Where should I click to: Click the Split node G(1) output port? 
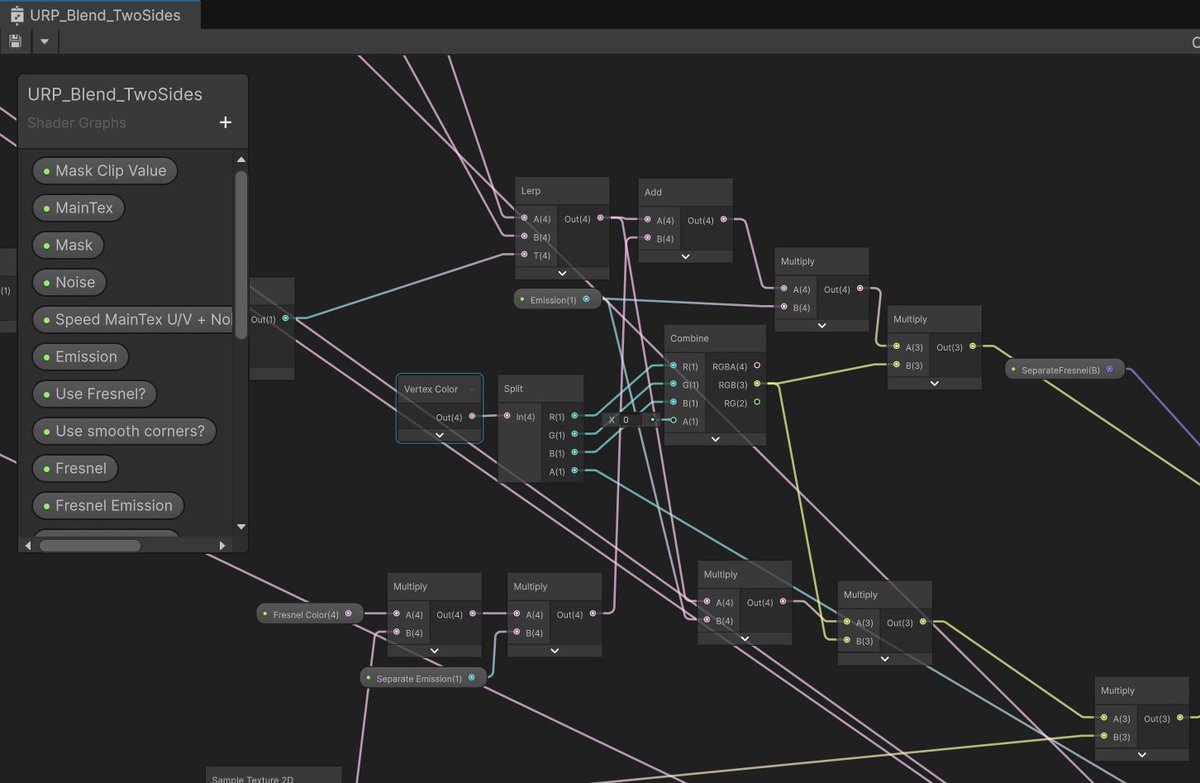[574, 434]
